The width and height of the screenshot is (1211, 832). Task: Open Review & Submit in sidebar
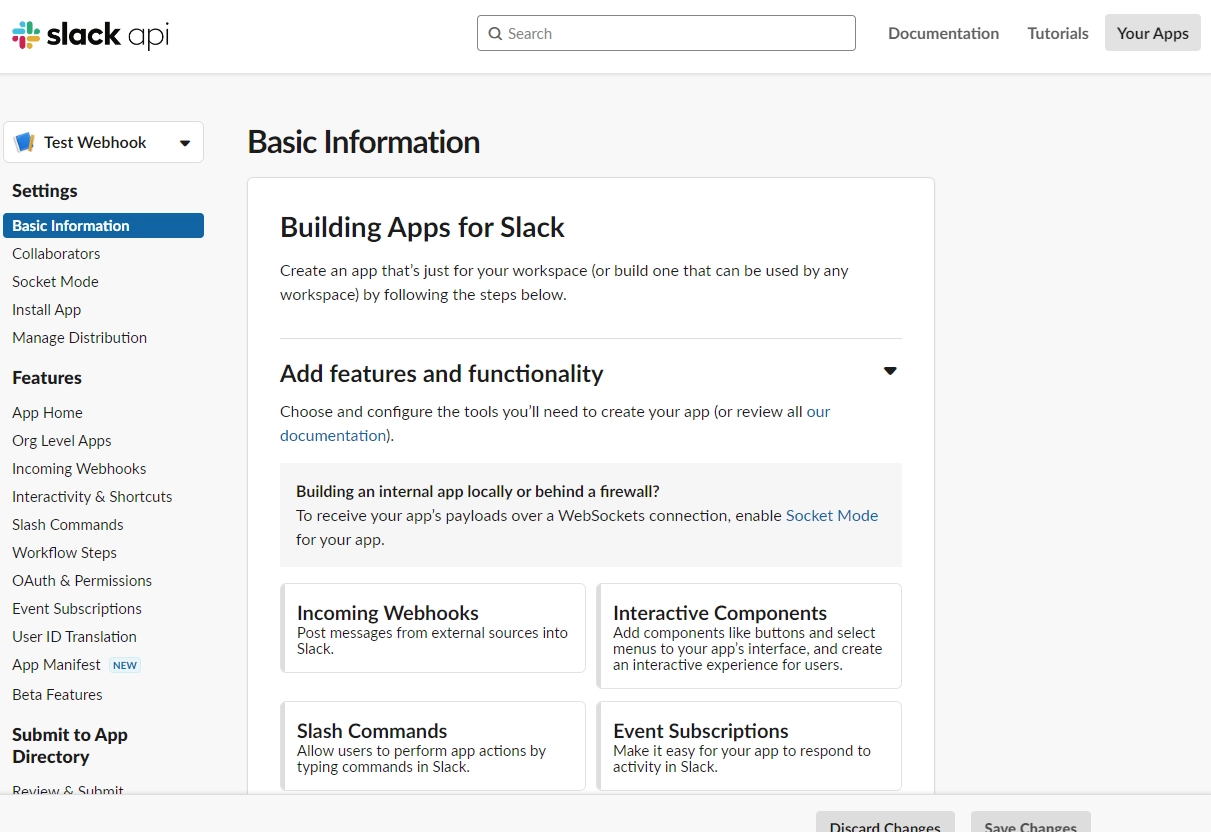pyautogui.click(x=68, y=790)
